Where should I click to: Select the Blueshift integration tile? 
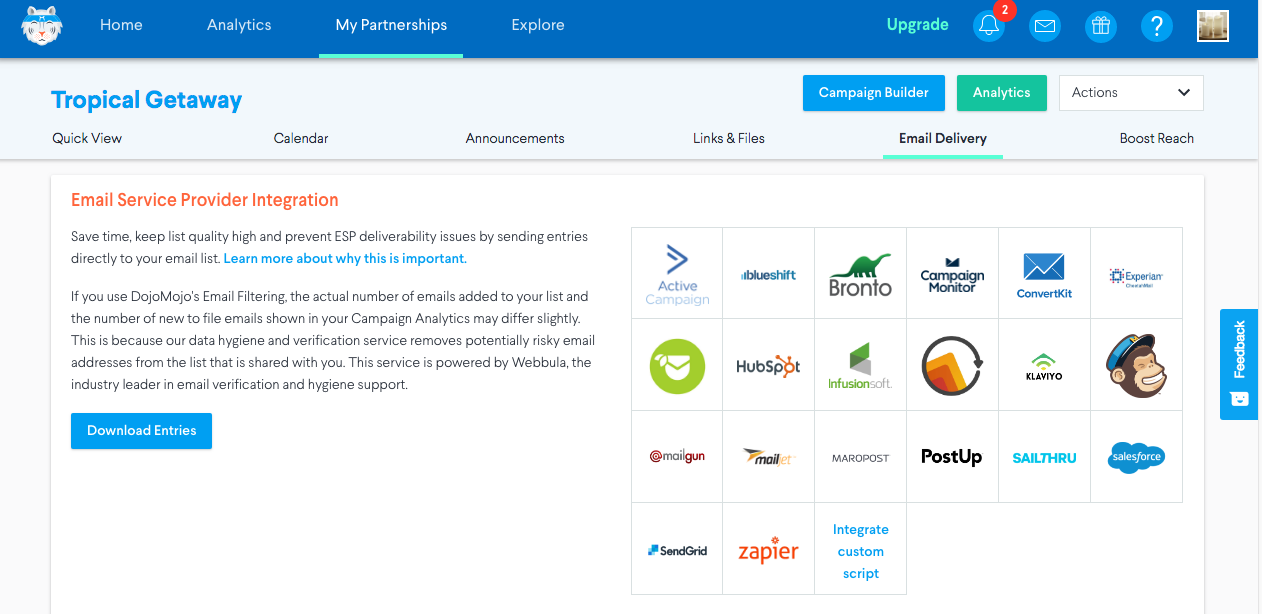click(x=769, y=273)
